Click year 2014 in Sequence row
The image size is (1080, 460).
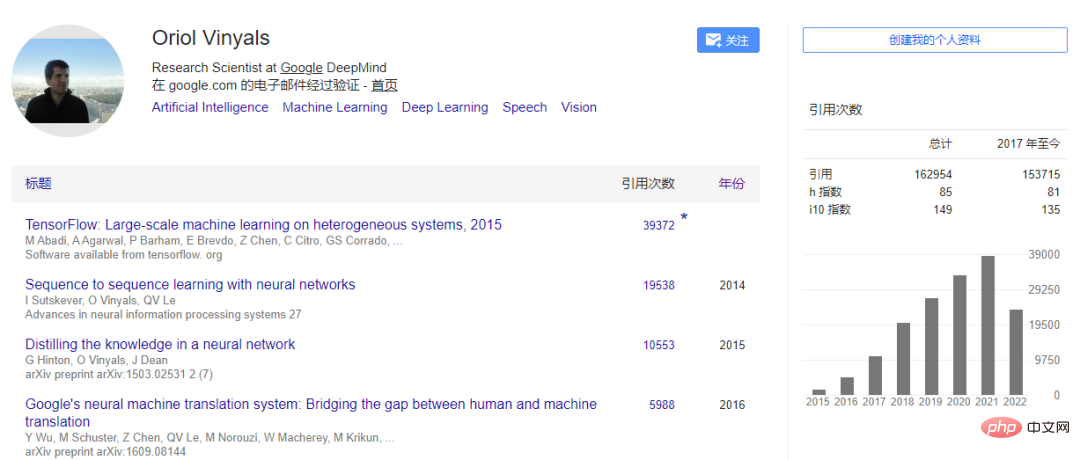click(x=731, y=285)
